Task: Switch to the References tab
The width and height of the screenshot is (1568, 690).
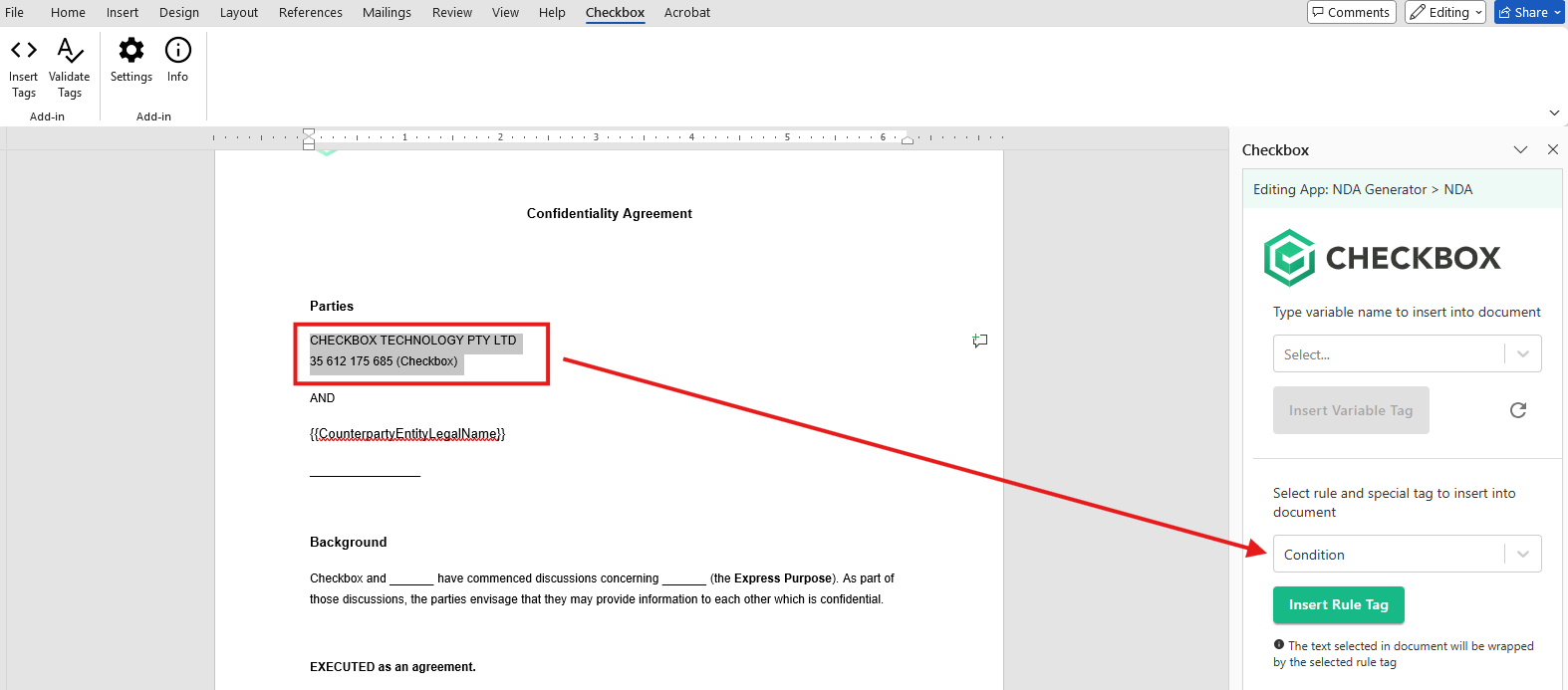Action: pyautogui.click(x=311, y=12)
